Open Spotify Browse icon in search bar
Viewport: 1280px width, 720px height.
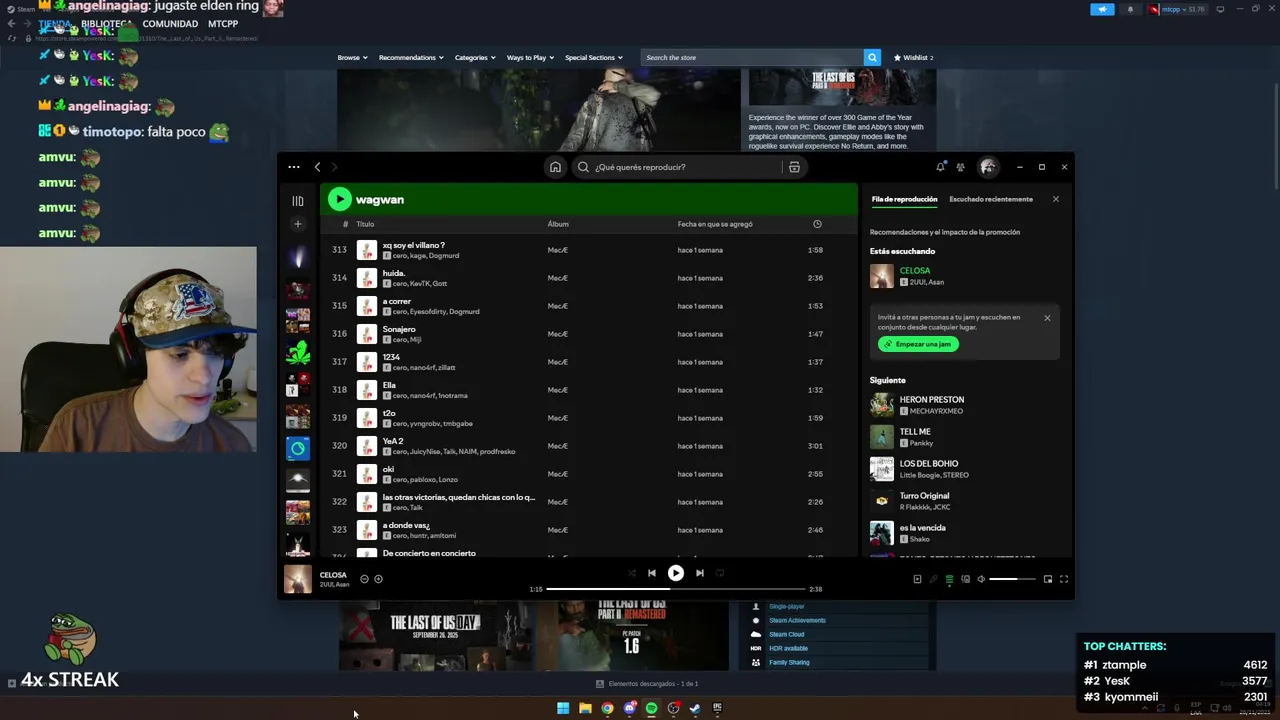click(x=794, y=167)
